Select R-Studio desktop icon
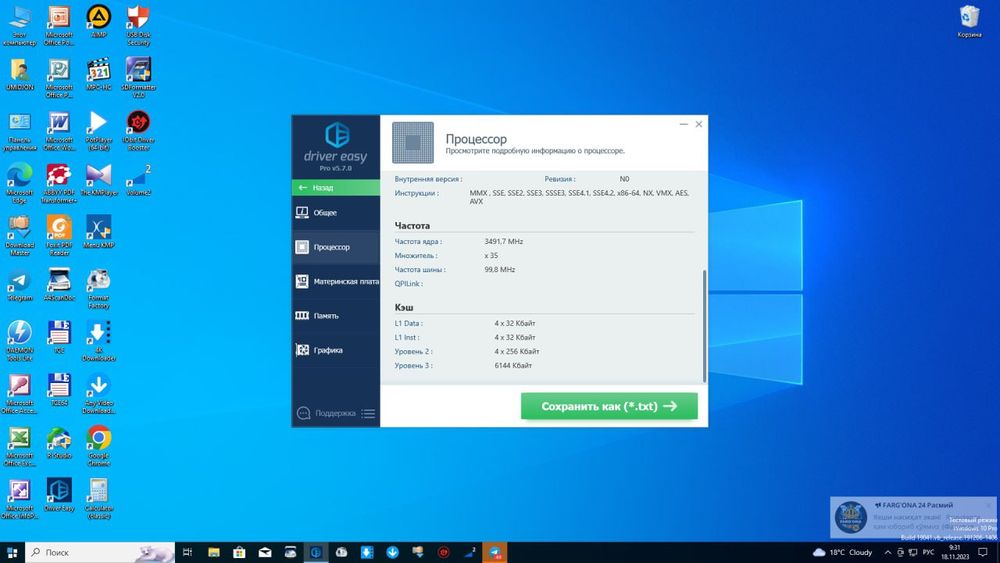 click(x=59, y=442)
